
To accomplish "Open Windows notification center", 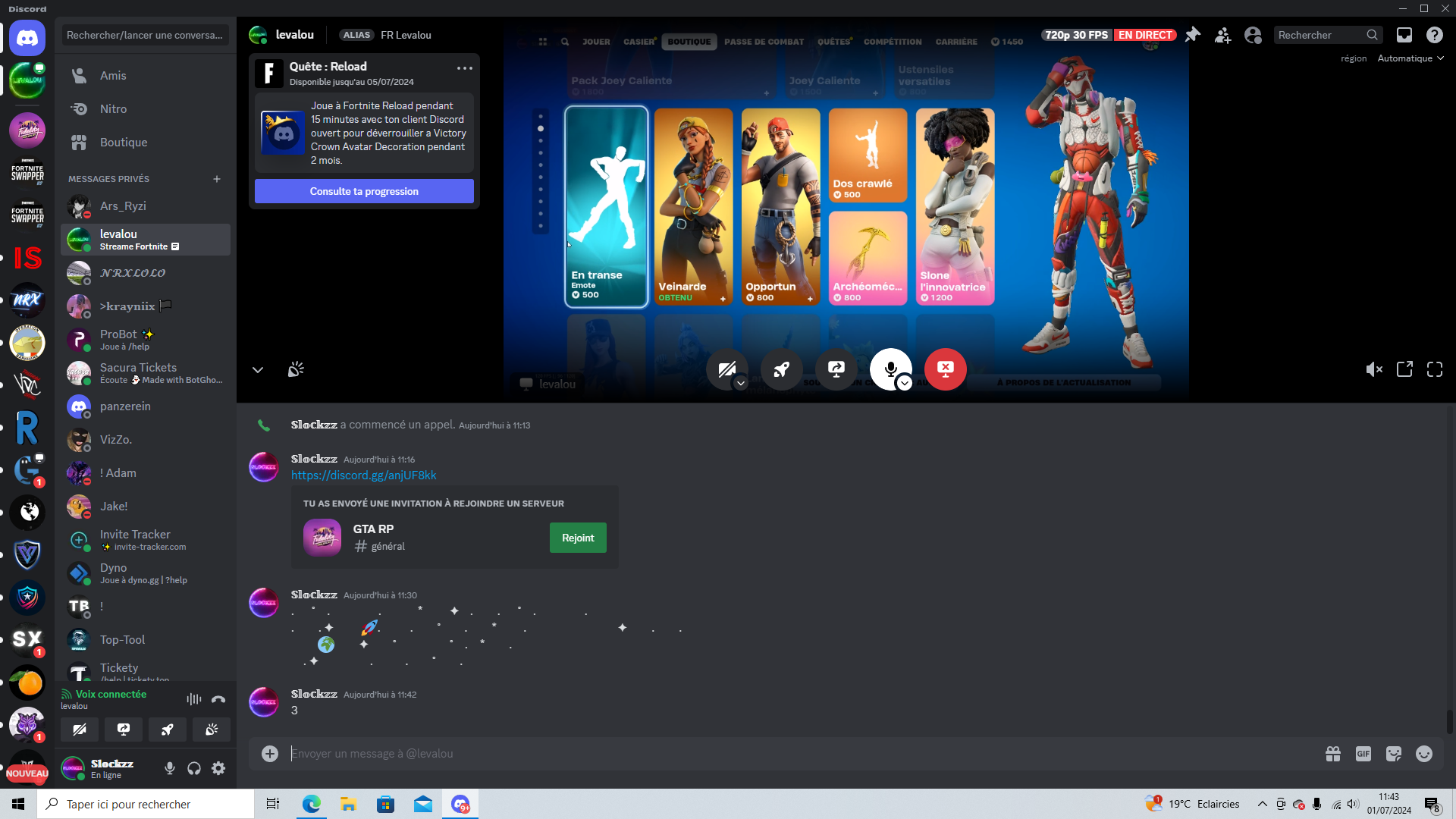I will (x=1432, y=804).
